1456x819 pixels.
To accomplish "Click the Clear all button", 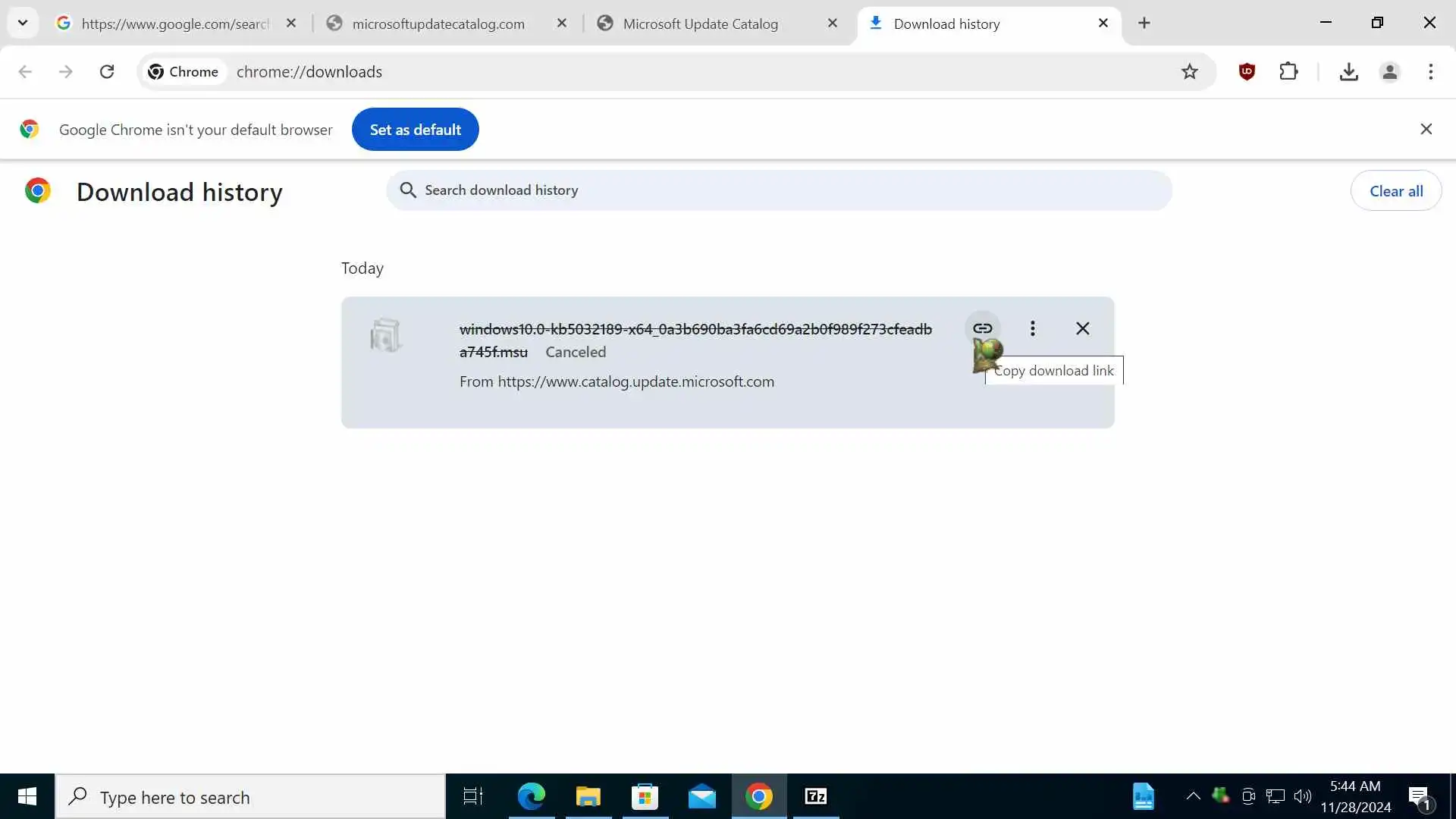I will (x=1395, y=191).
